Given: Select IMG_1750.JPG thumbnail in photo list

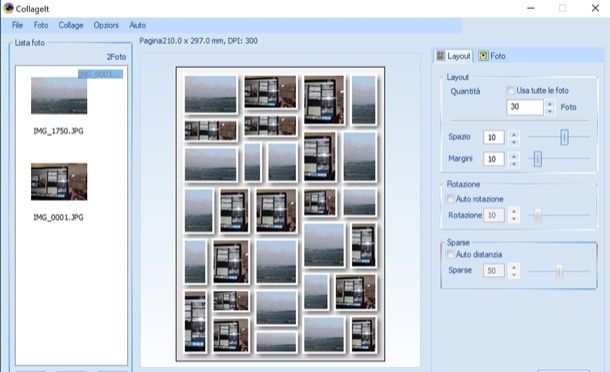Looking at the screenshot, I should click(x=59, y=96).
